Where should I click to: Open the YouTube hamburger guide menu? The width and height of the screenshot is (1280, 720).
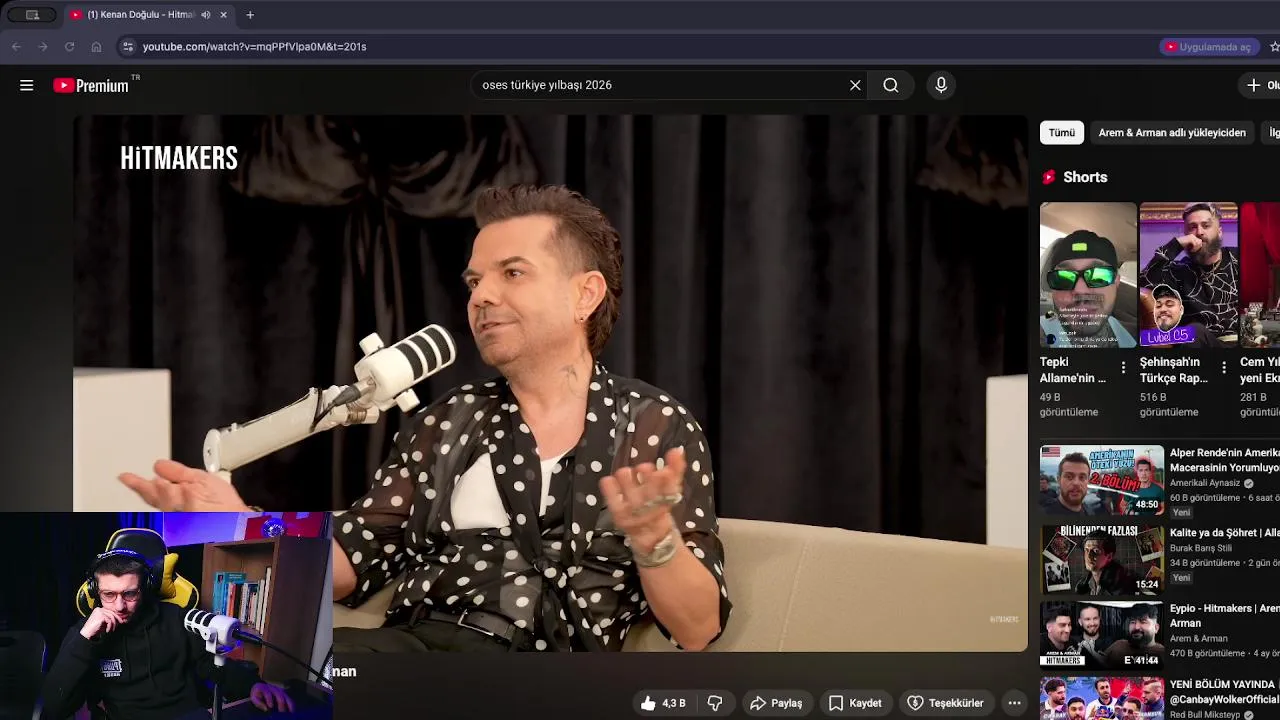pos(27,85)
